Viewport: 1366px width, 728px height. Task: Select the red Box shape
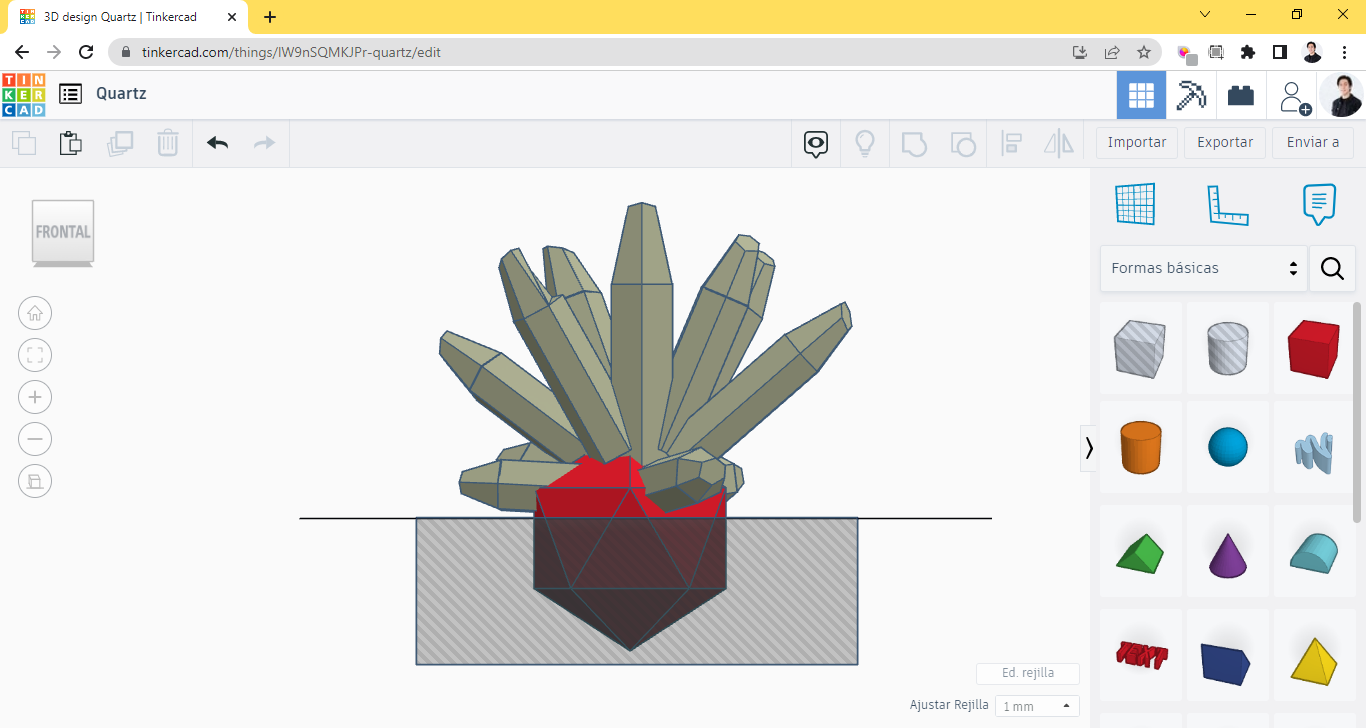(x=1314, y=348)
